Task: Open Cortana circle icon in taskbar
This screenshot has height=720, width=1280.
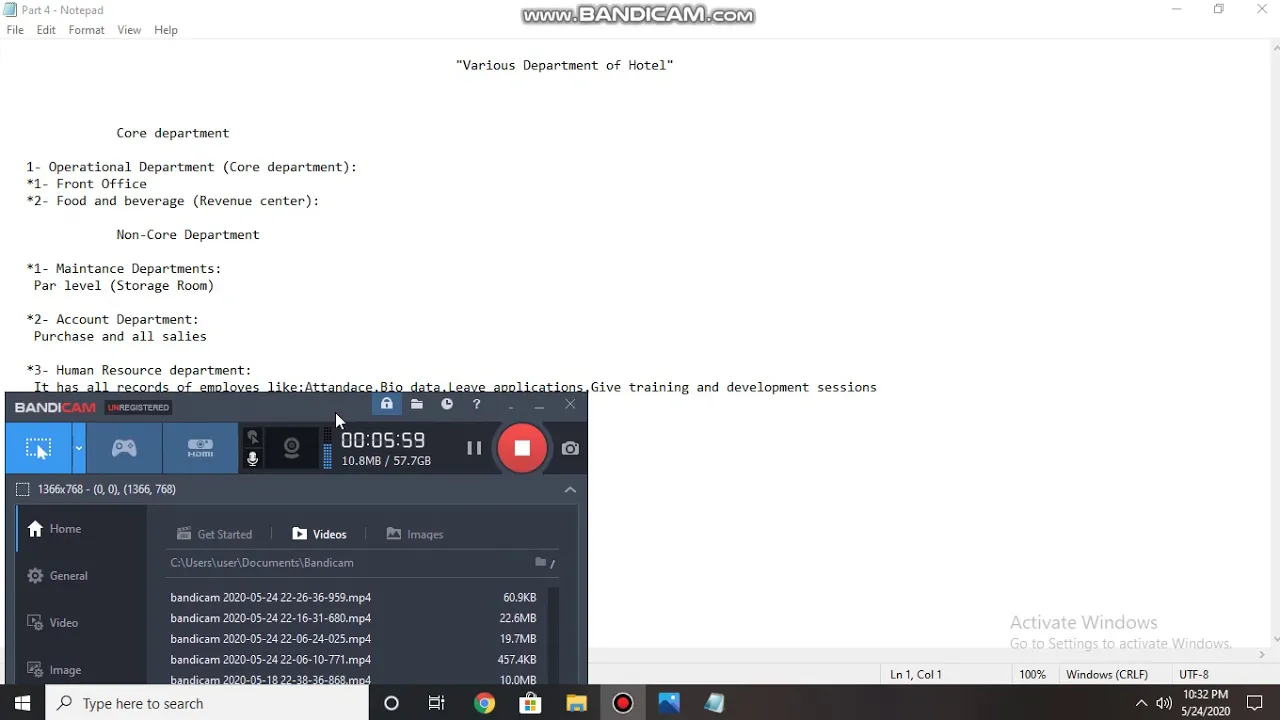Action: (391, 703)
